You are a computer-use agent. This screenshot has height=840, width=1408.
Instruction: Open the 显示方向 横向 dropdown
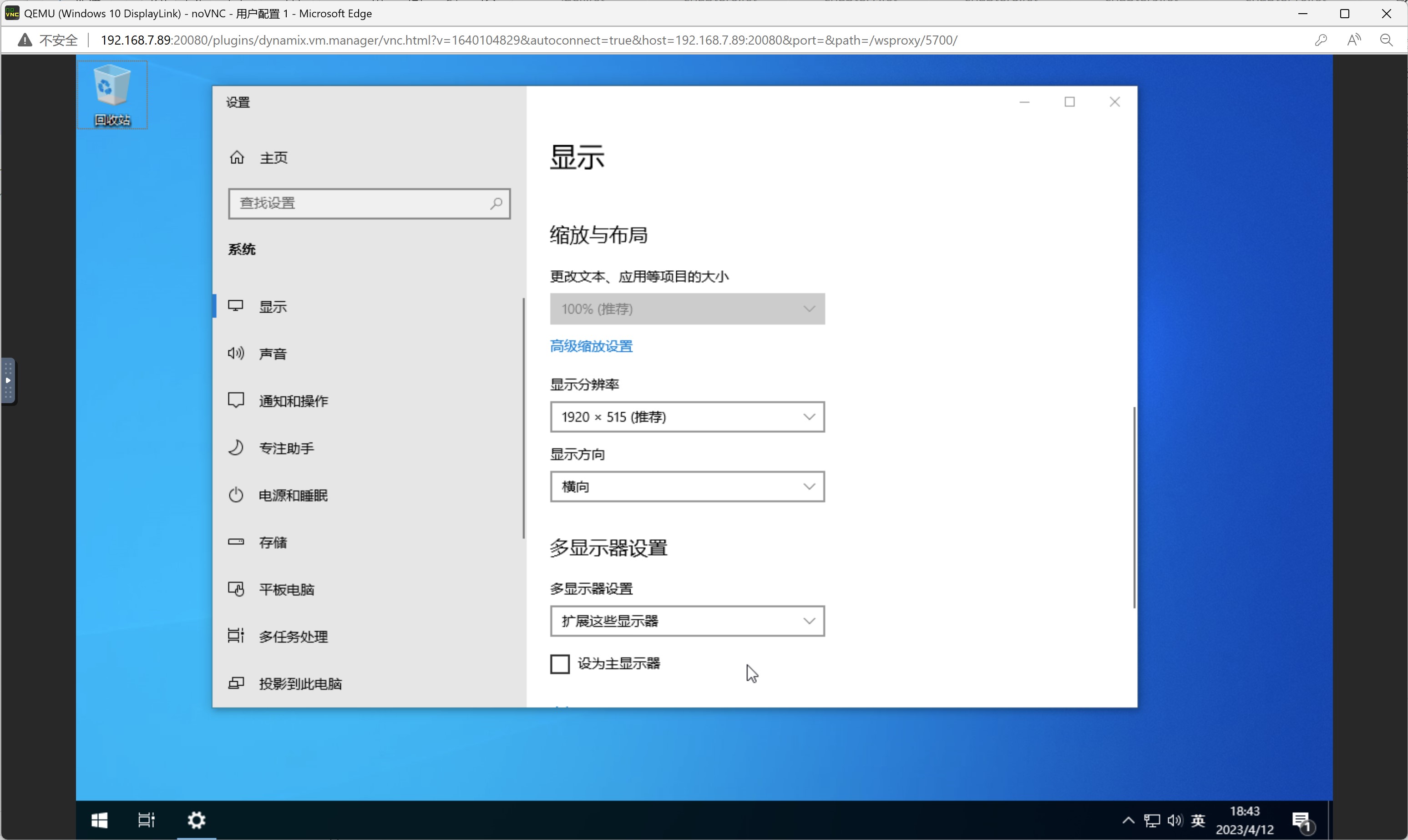(x=687, y=487)
